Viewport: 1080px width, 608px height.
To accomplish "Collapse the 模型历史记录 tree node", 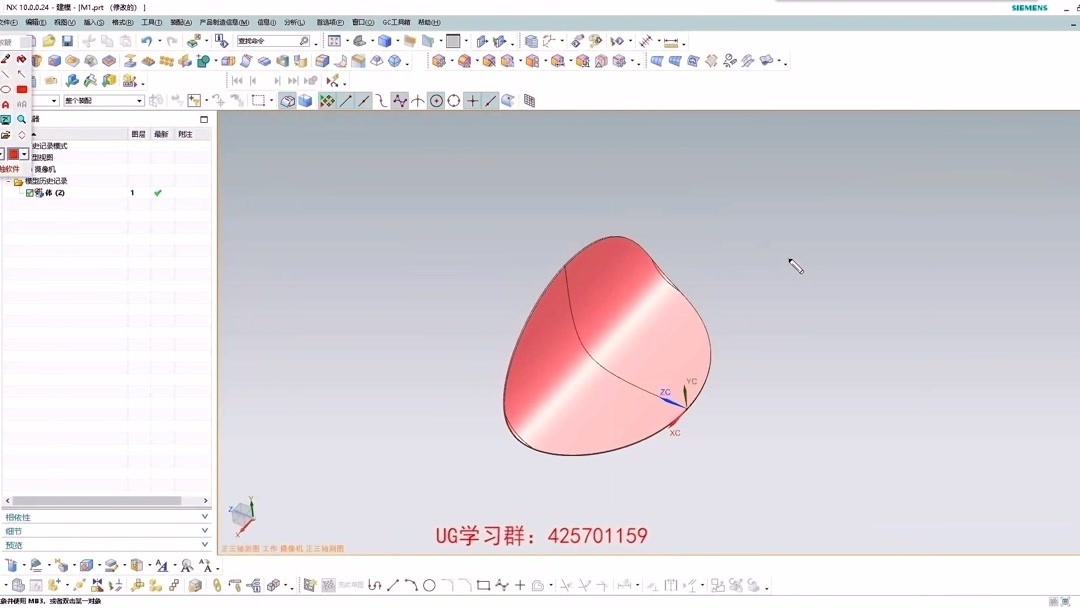I will [8, 180].
